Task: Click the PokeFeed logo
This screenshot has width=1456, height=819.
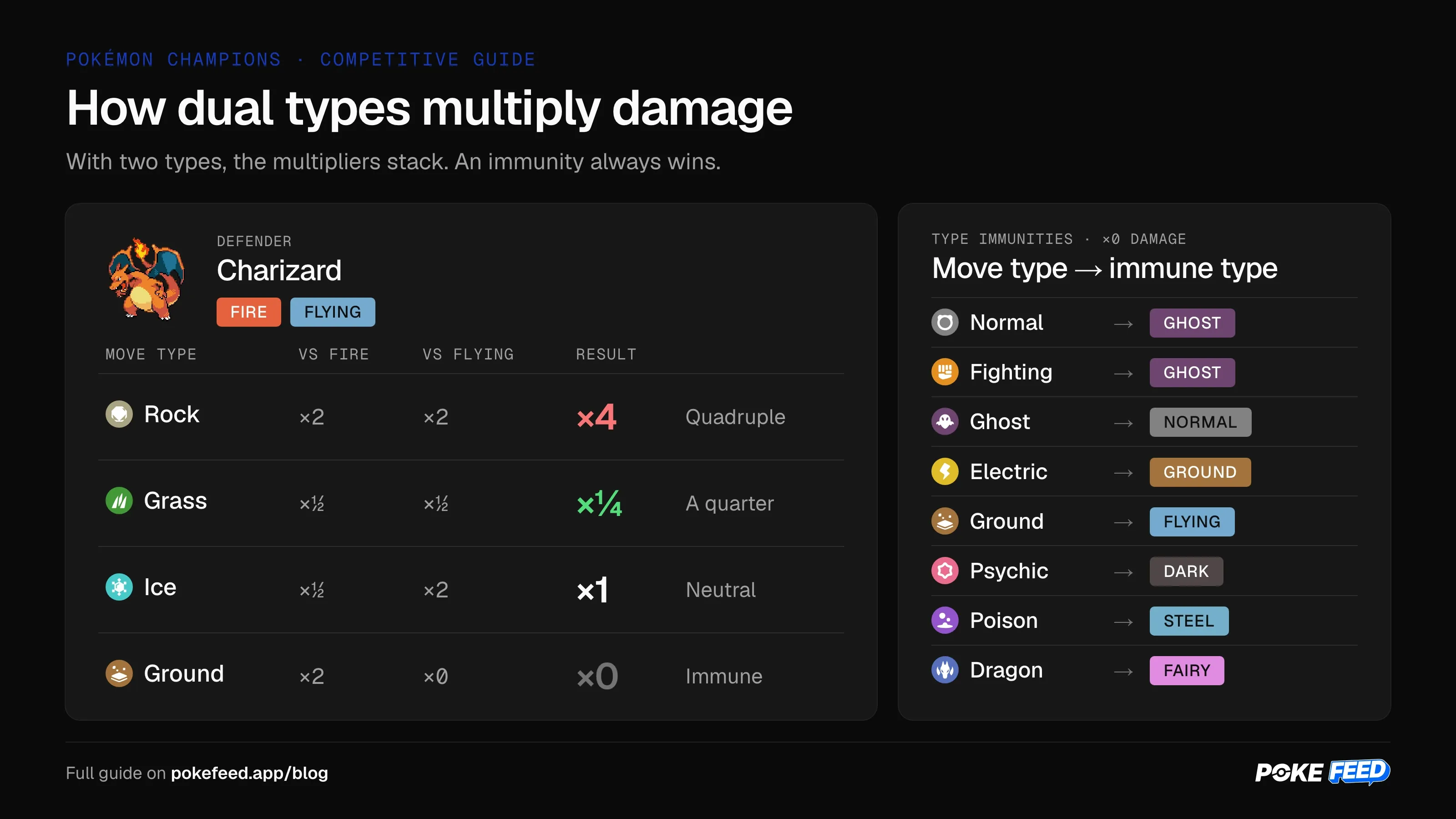Action: [x=1323, y=772]
